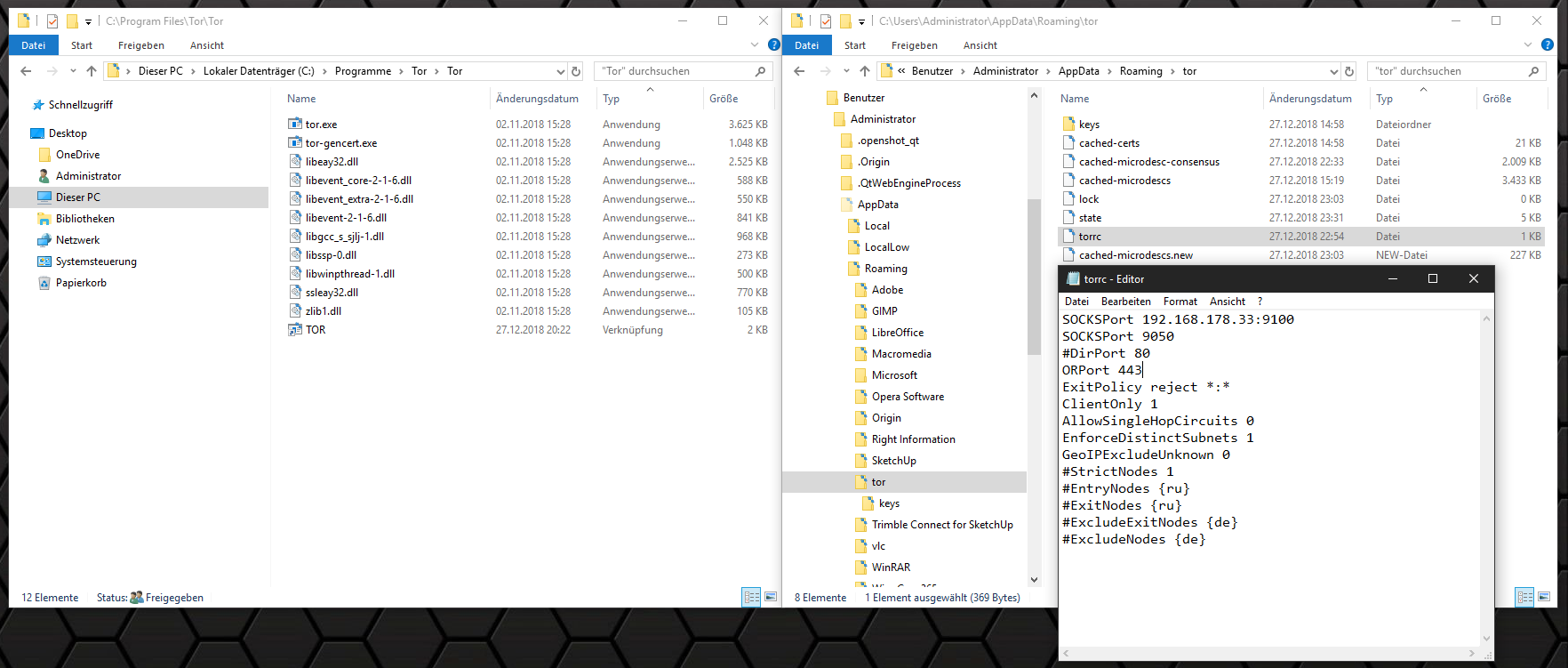
Task: Open OneDrive in navigation pane
Action: (77, 155)
